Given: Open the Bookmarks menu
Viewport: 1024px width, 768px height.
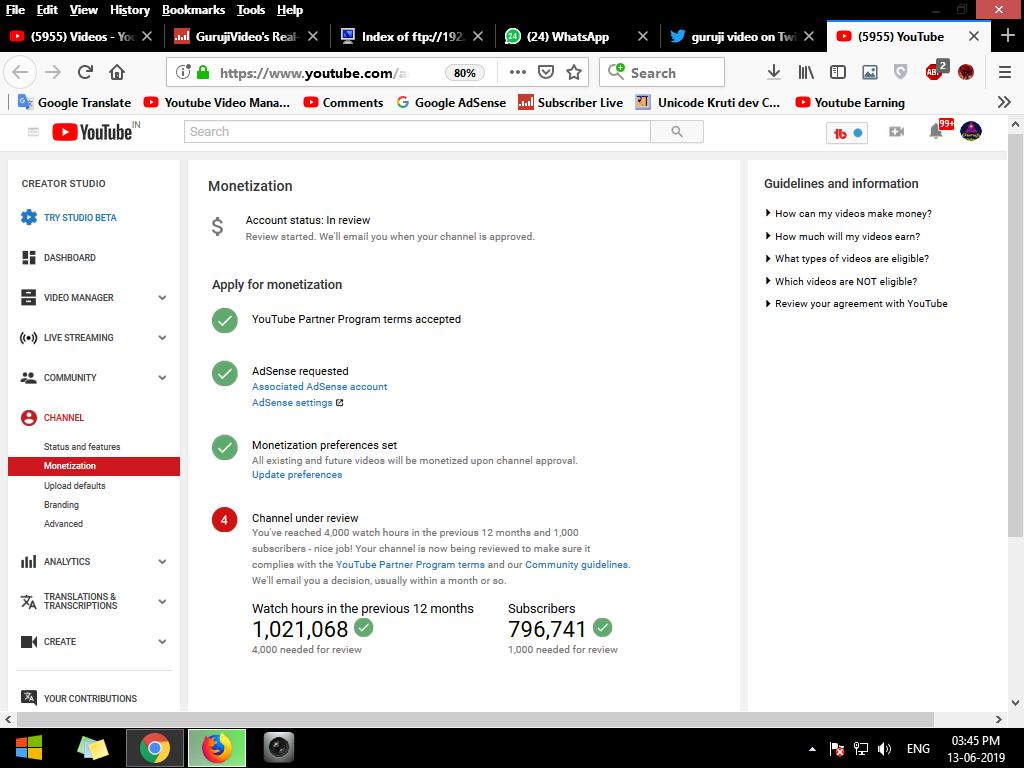Looking at the screenshot, I should [193, 10].
